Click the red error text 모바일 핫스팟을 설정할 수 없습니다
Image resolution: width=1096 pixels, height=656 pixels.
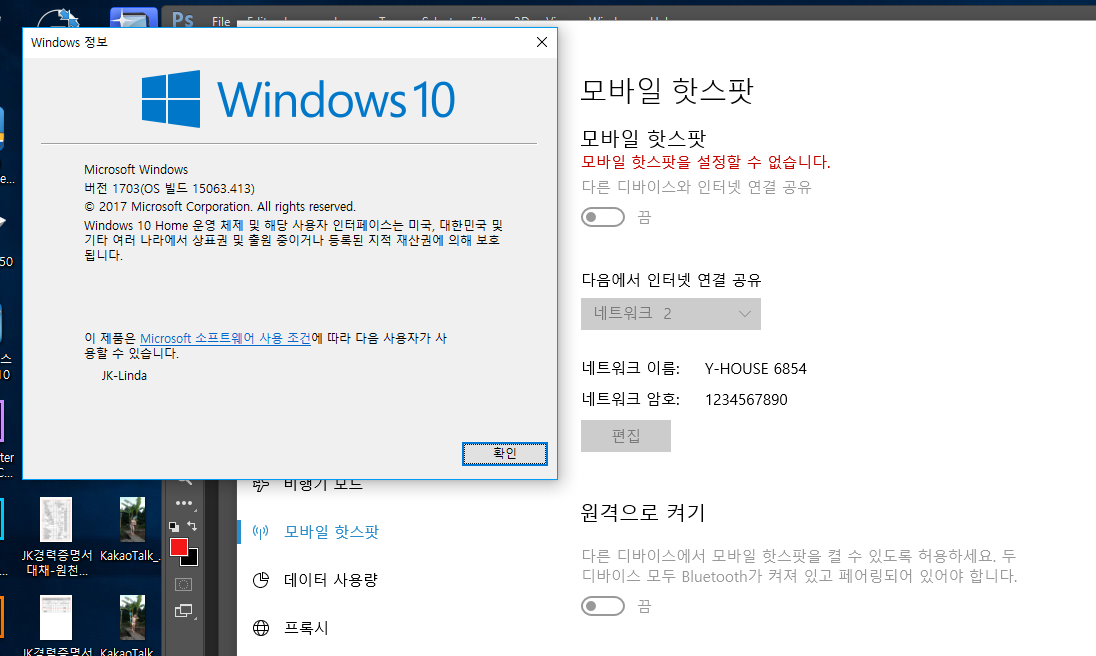(x=706, y=162)
